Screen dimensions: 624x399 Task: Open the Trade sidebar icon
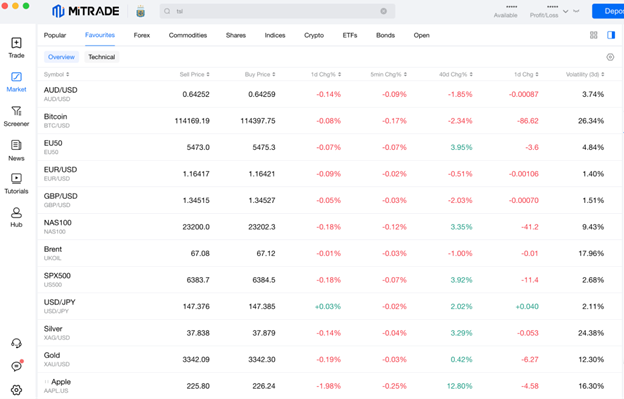click(x=16, y=48)
